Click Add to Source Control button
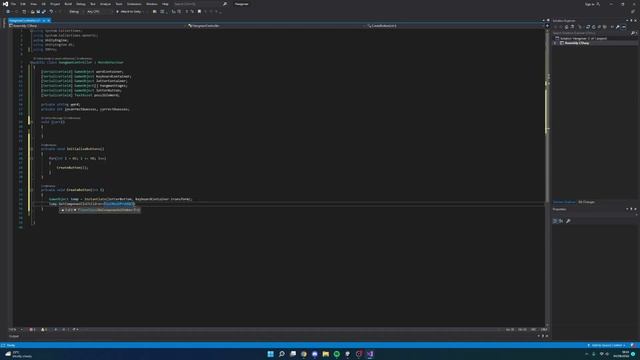The height and width of the screenshot is (360, 640). (607, 345)
